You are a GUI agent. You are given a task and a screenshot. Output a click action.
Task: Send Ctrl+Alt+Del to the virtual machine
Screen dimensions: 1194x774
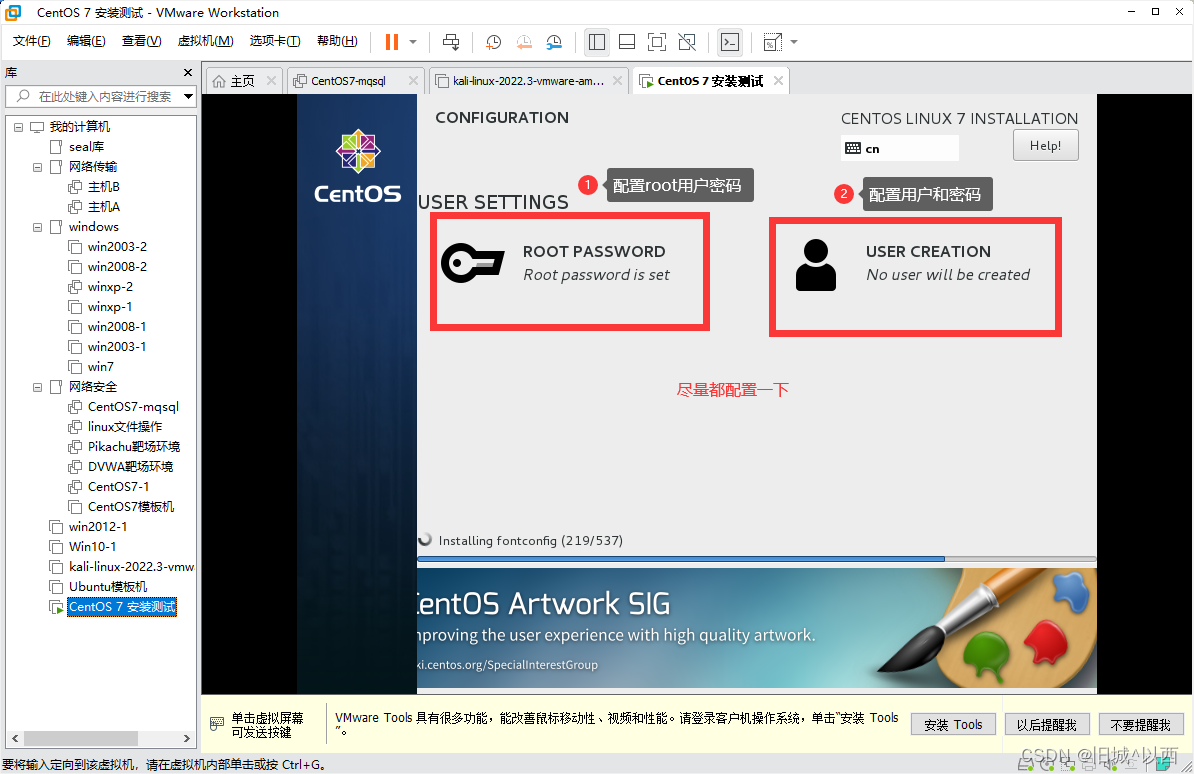point(450,42)
